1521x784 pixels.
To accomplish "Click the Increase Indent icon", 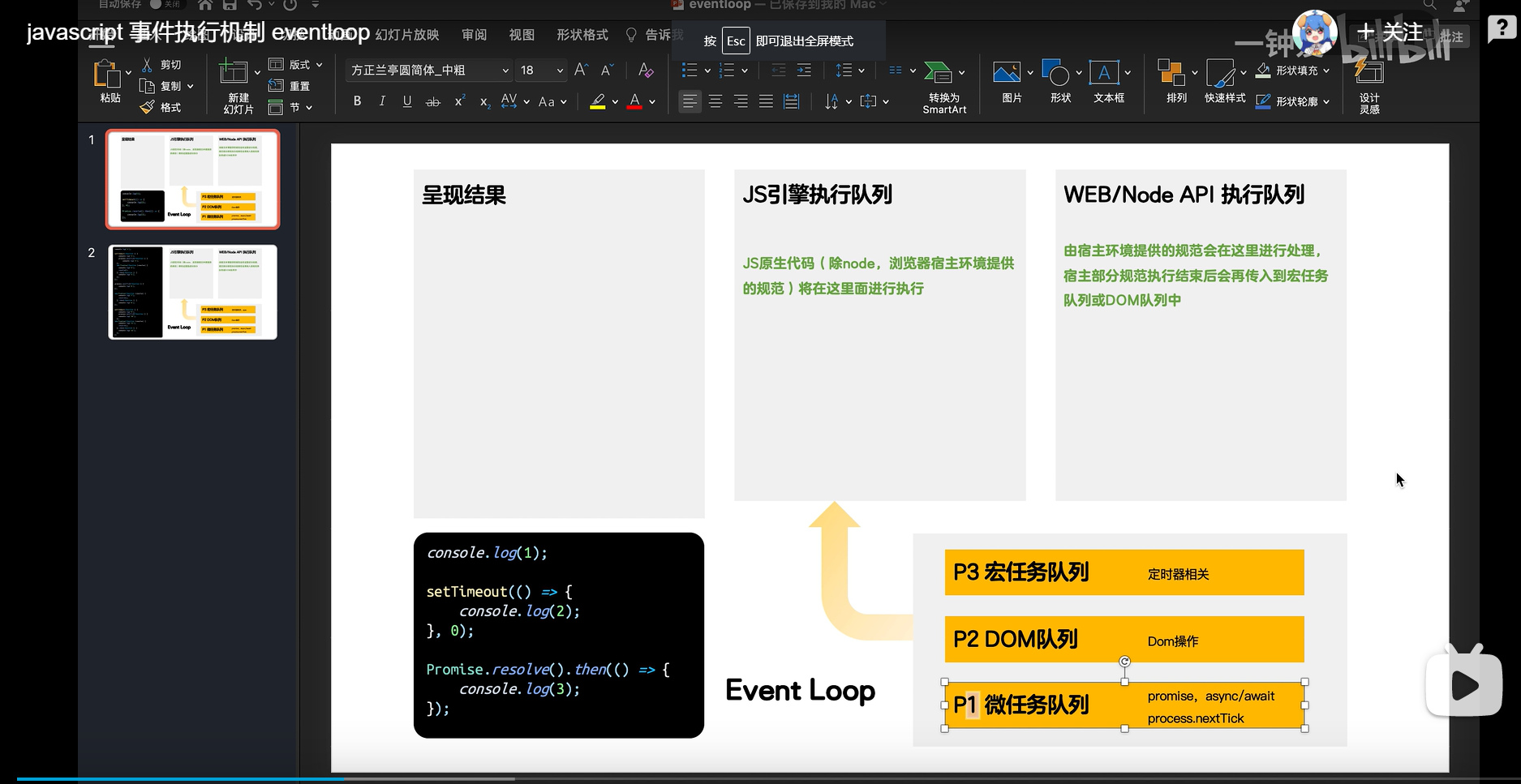I will click(x=804, y=71).
